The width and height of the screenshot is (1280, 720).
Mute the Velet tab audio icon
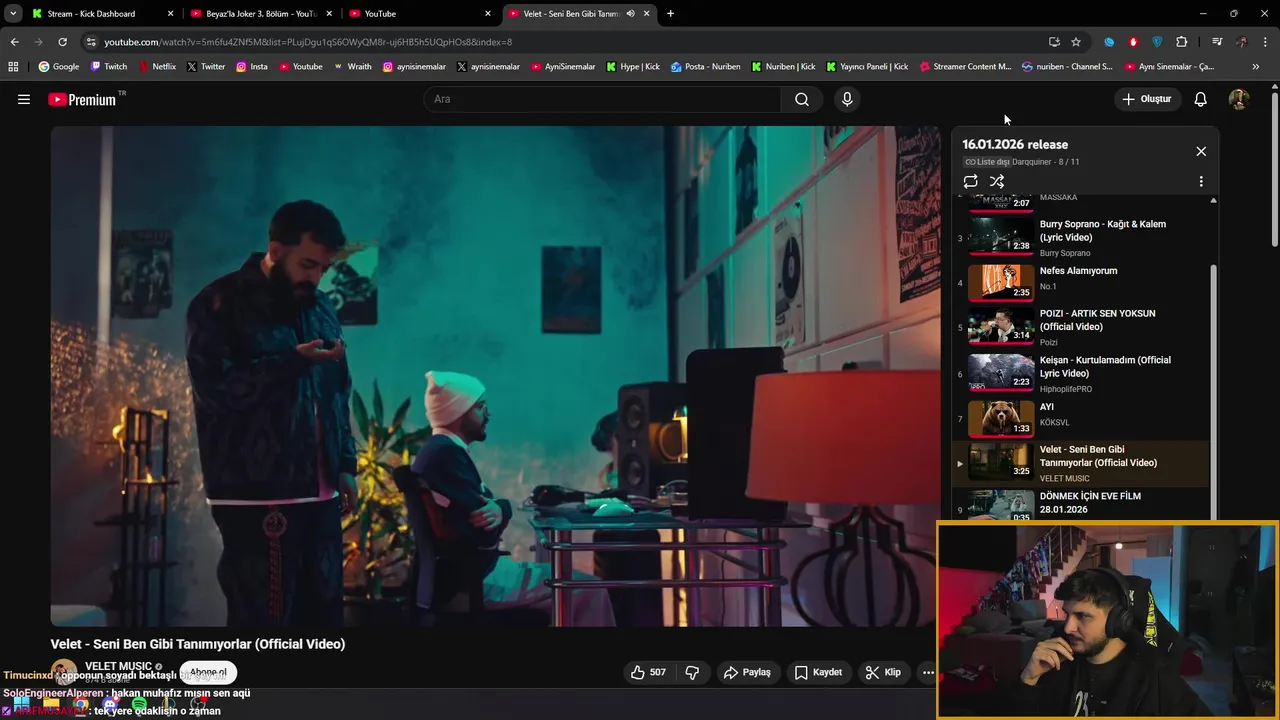point(630,14)
